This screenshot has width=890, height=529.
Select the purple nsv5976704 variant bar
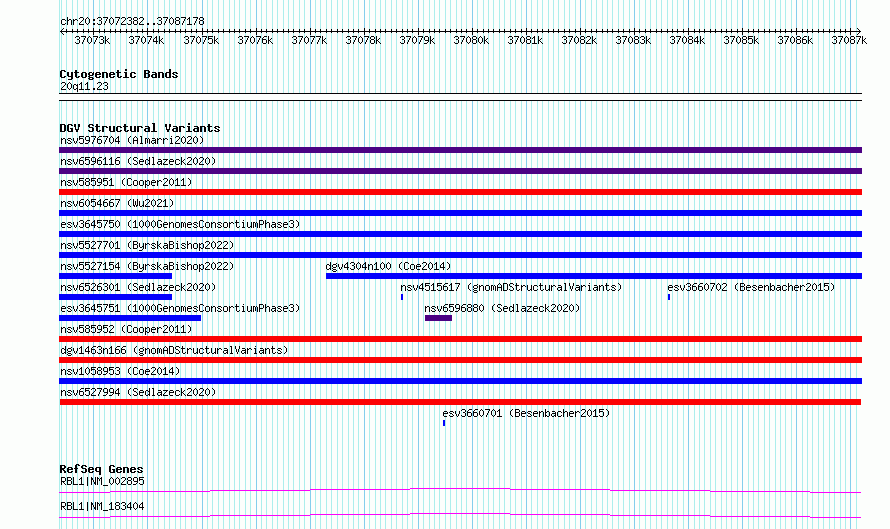pos(460,150)
